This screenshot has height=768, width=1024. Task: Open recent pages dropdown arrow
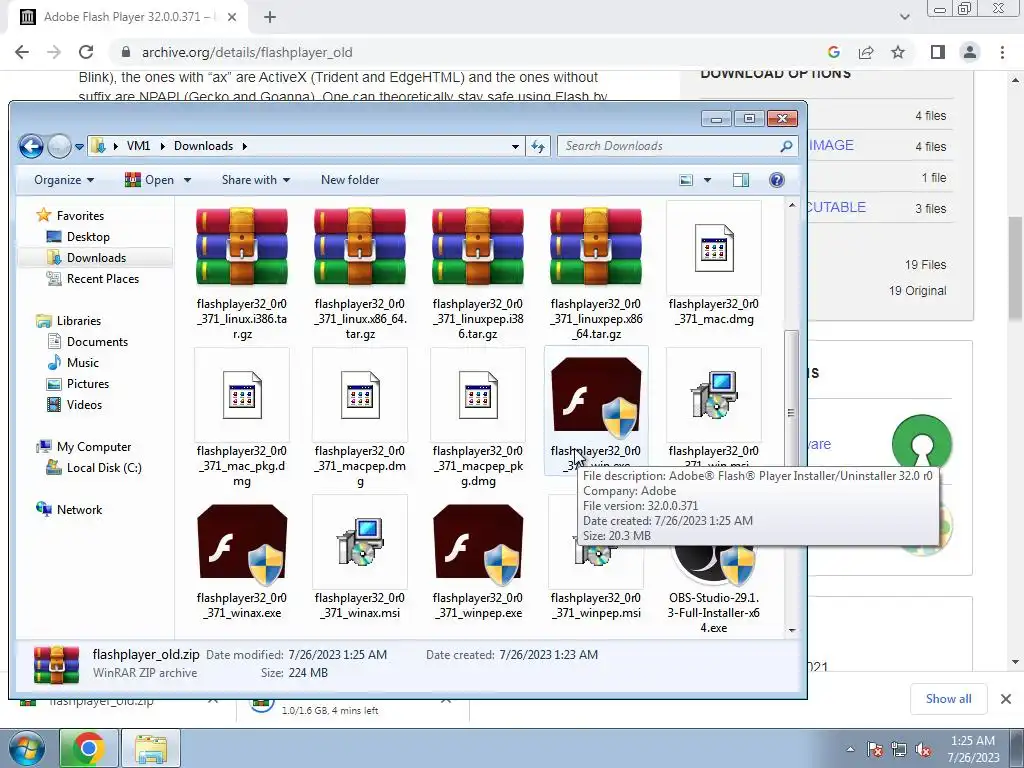click(79, 146)
